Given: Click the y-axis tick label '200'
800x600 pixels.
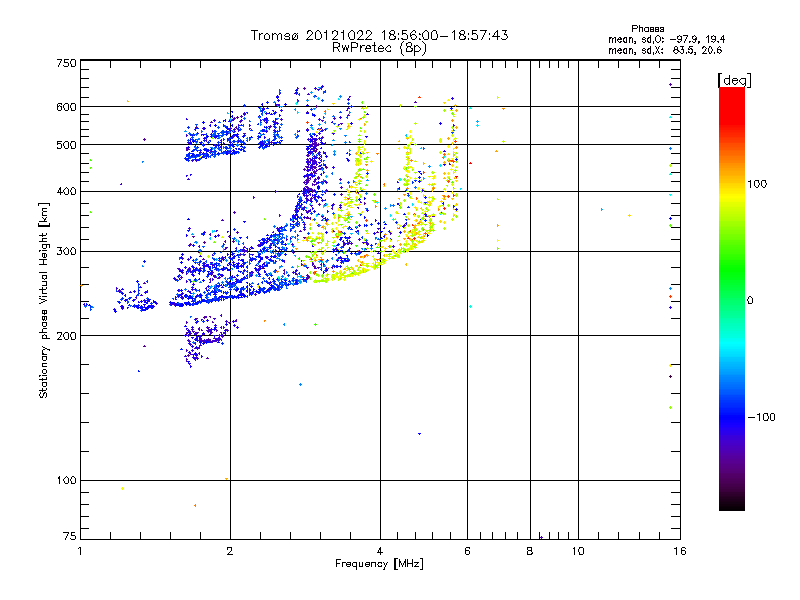Looking at the screenshot, I should point(67,336).
